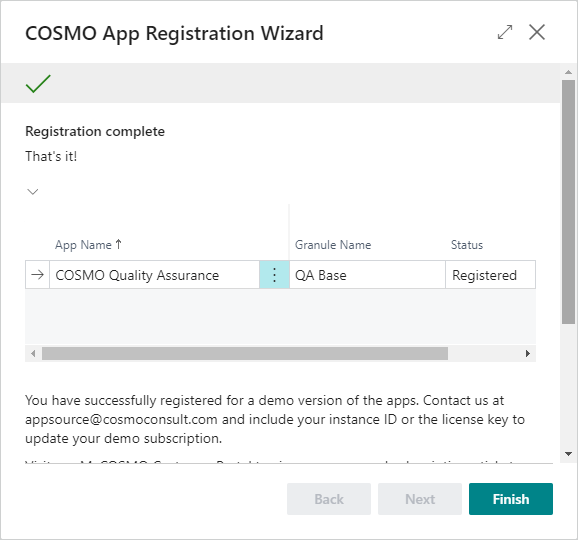Click the "That's it!" text
578x540 pixels.
[51, 156]
